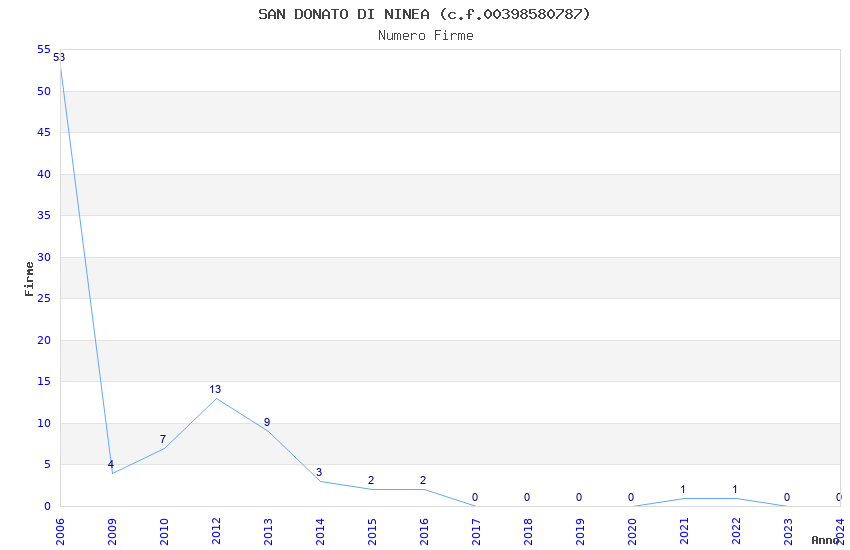This screenshot has height=550, width=850.
Task: Select the data point 3 for 2014
Action: click(319, 472)
